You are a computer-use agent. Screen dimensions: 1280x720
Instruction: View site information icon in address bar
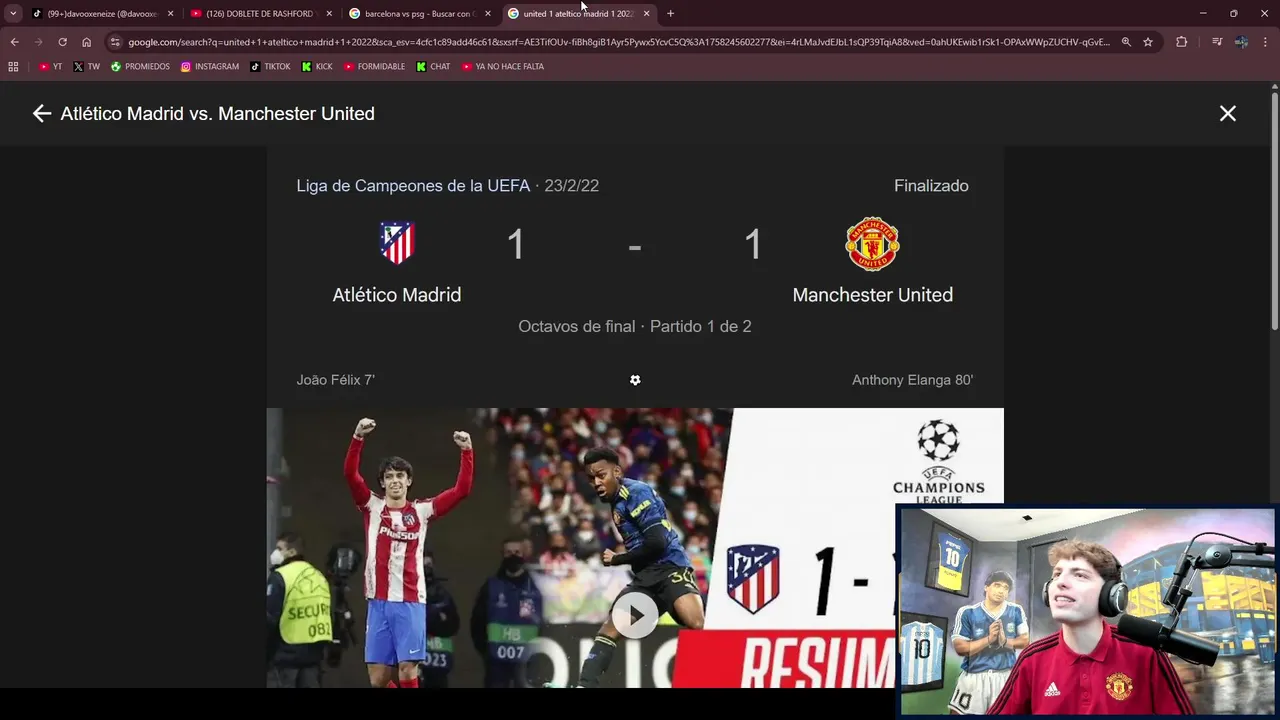[115, 42]
